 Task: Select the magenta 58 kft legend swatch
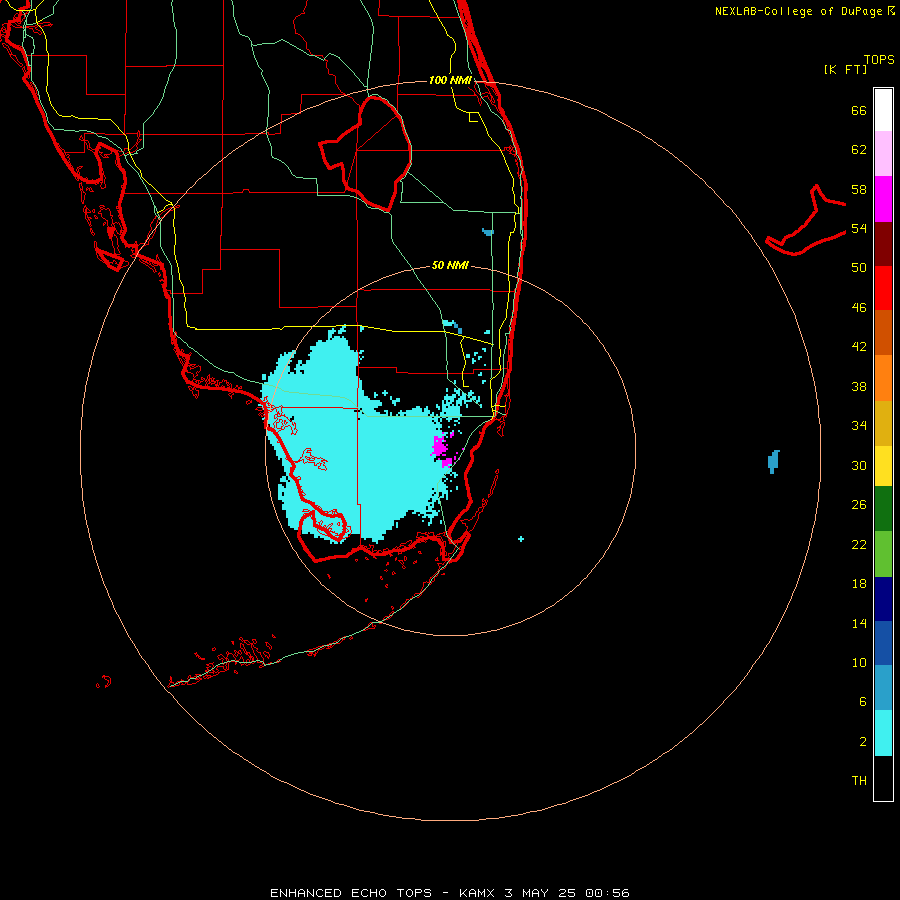click(x=883, y=199)
